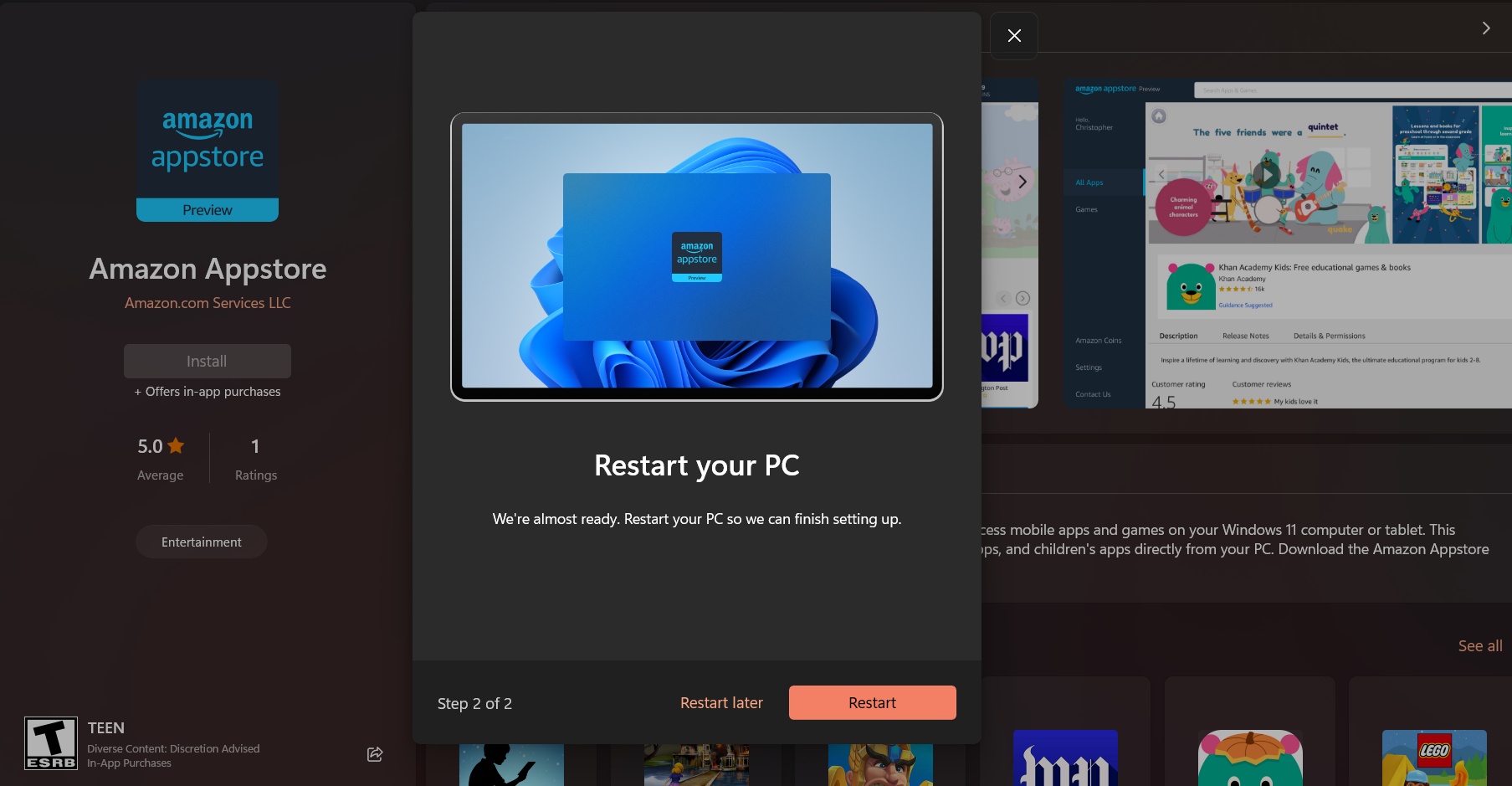
Task: Click "We're almost ready" restart message
Action: pos(697,519)
